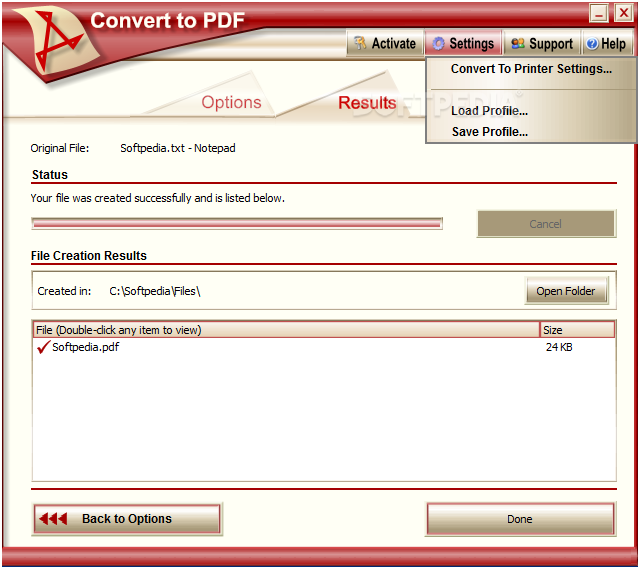Close the Convert to PDF window
The image size is (638, 567).
pos(623,13)
